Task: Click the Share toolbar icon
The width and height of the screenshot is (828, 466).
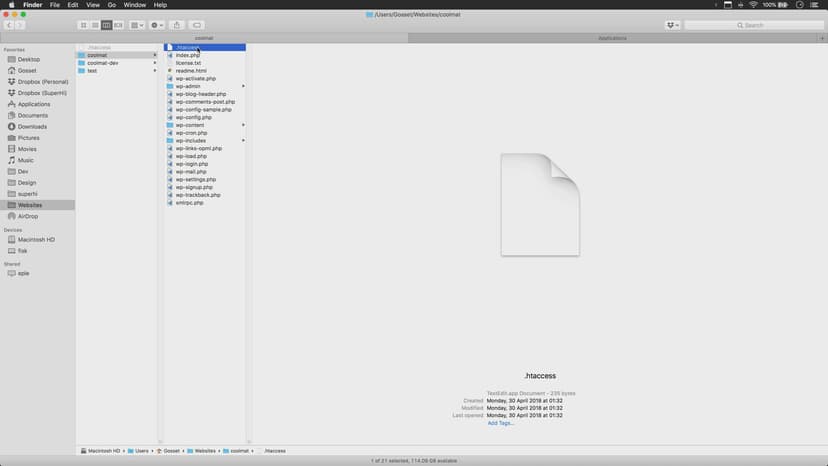Action: tap(177, 25)
